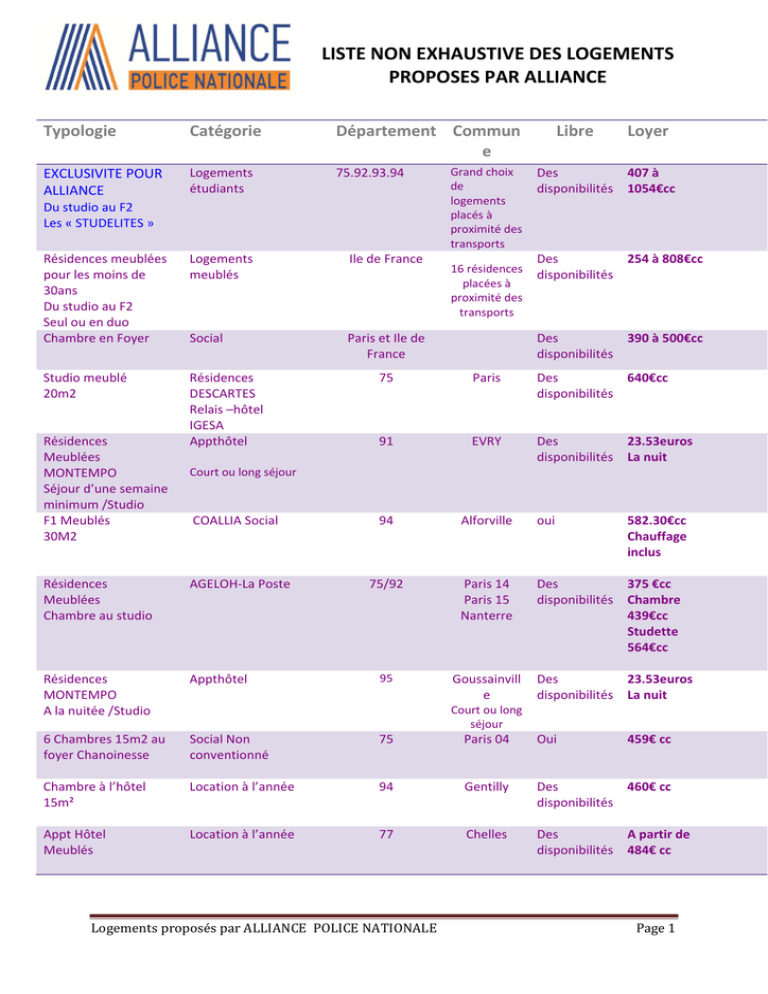Select rent 'A partir de 484€ cc'
Image resolution: width=768 pixels, height=994 pixels.
[658, 842]
